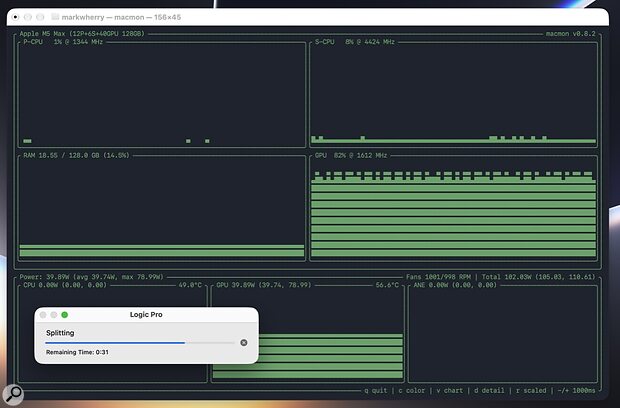Click 'P-CPU 1% @ 1344 MHz' label
This screenshot has height=408, width=620.
[x=63, y=42]
